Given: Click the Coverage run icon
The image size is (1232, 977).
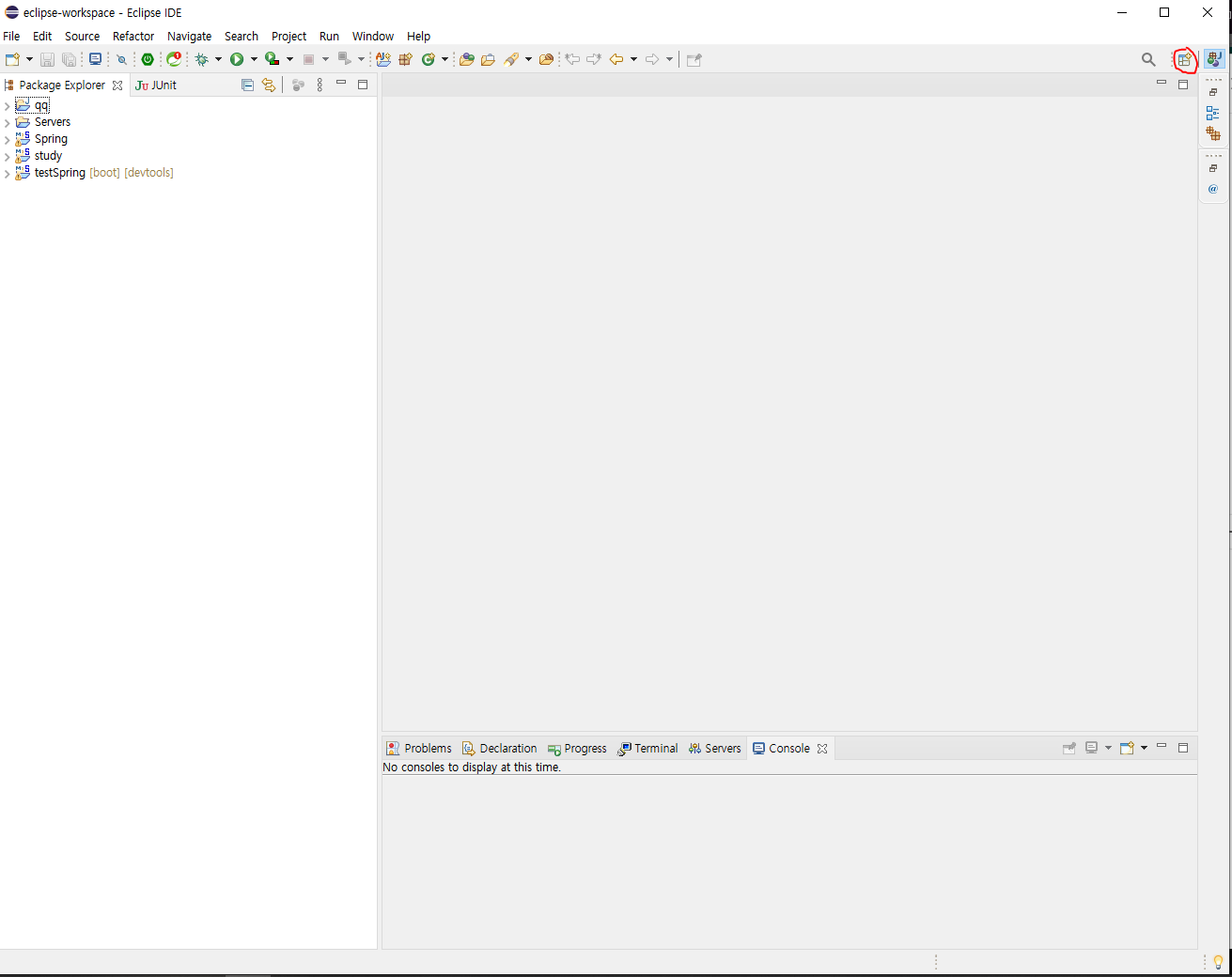Looking at the screenshot, I should tap(273, 59).
